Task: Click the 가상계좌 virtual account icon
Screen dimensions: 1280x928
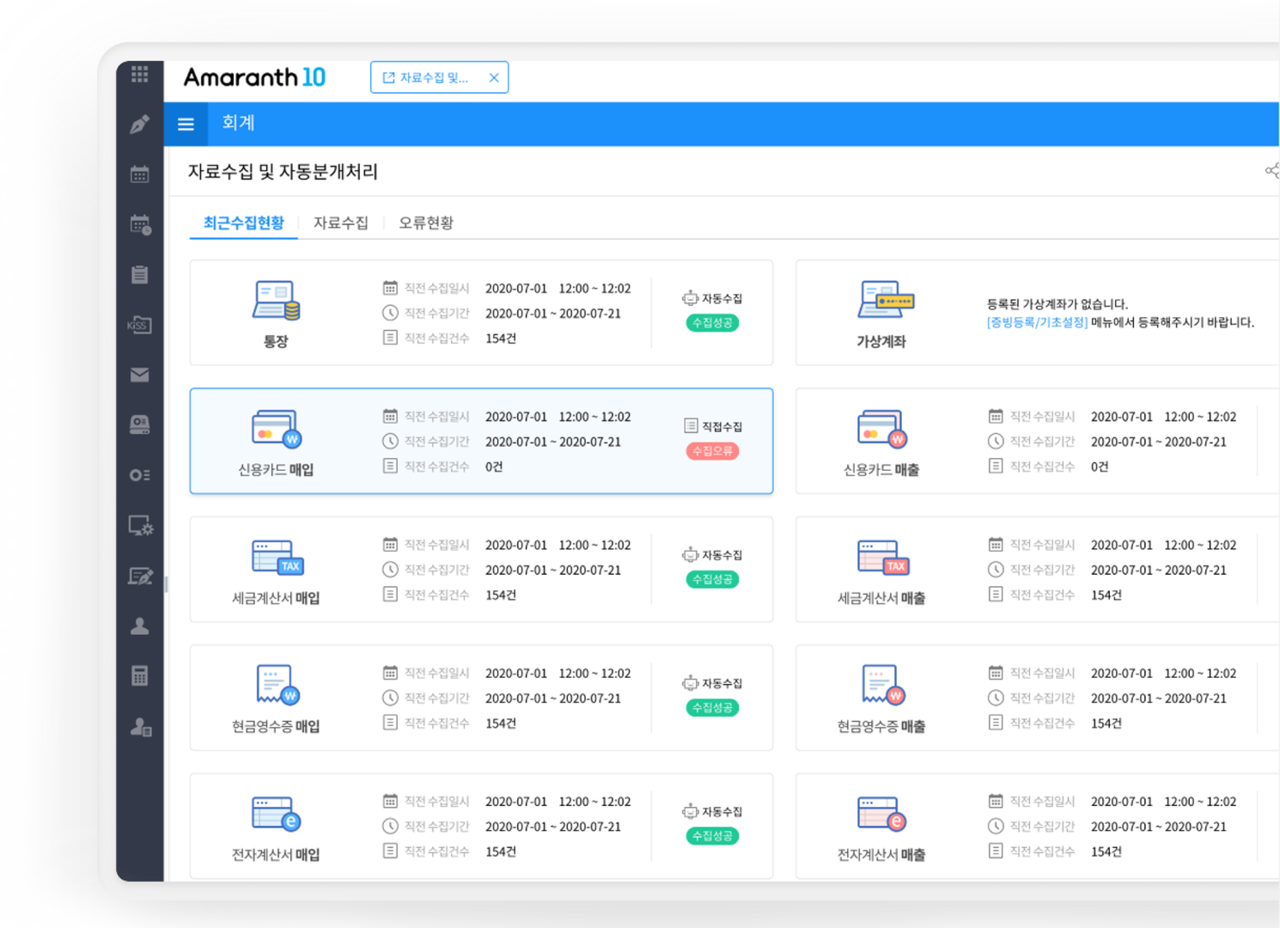Action: point(886,300)
